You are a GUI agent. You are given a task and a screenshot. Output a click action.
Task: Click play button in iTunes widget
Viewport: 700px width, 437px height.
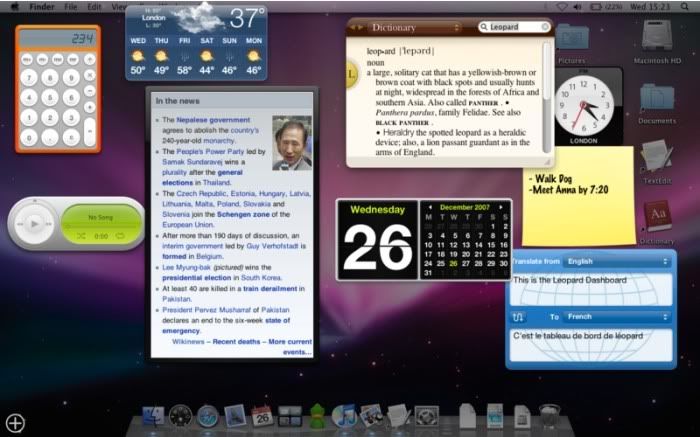(x=34, y=224)
